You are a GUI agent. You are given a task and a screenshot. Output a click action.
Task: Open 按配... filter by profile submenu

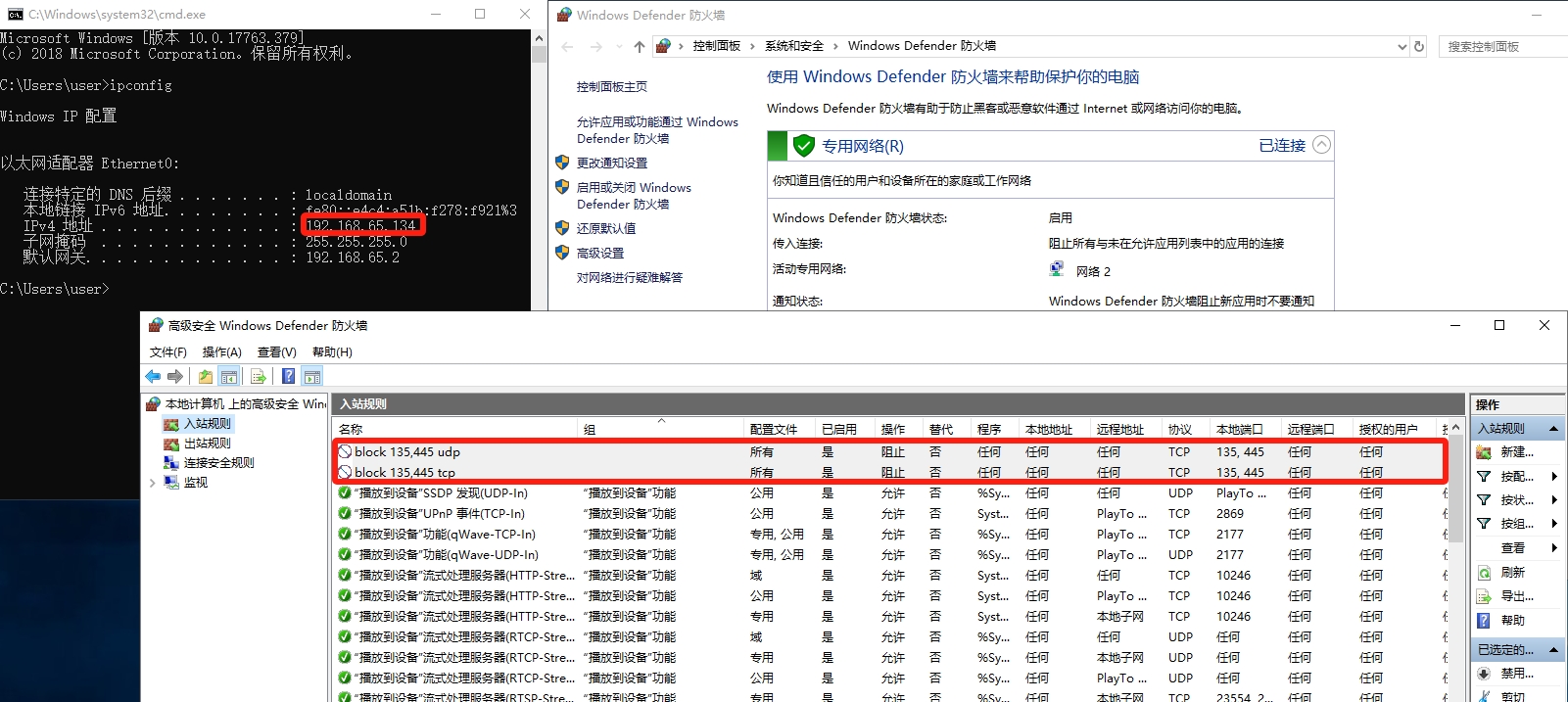coord(1517,477)
